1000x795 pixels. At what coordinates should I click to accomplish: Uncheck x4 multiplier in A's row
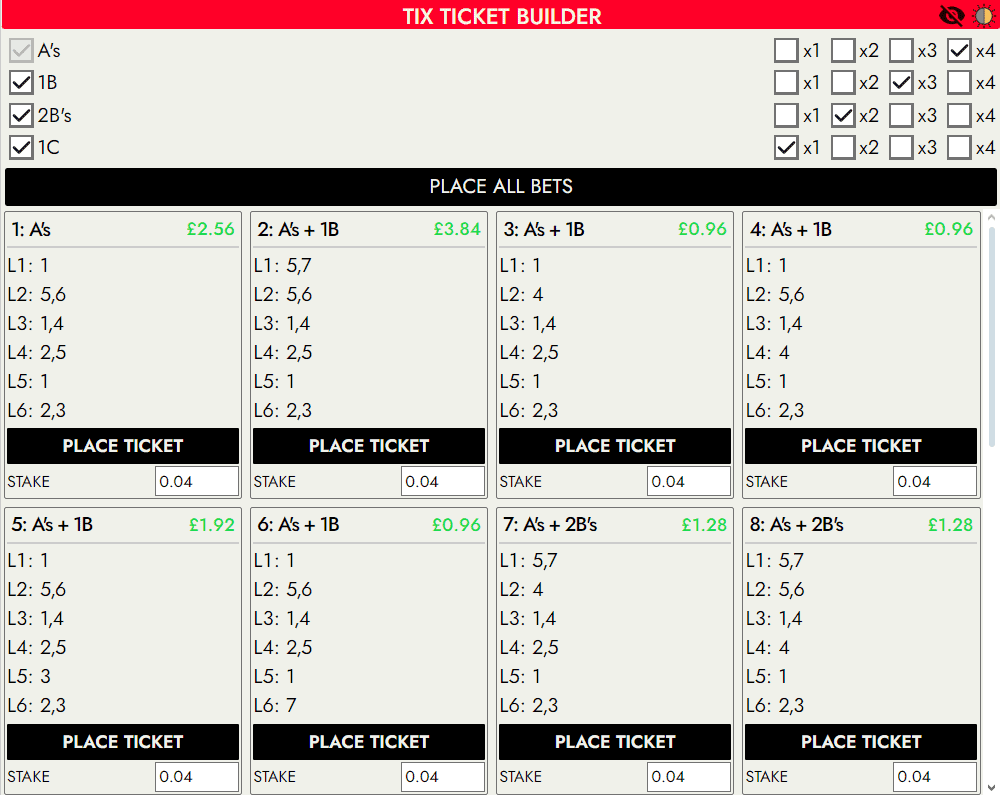[960, 50]
